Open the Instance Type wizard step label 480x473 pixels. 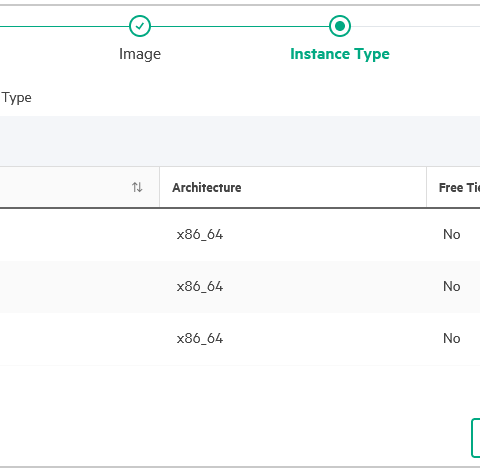point(340,54)
